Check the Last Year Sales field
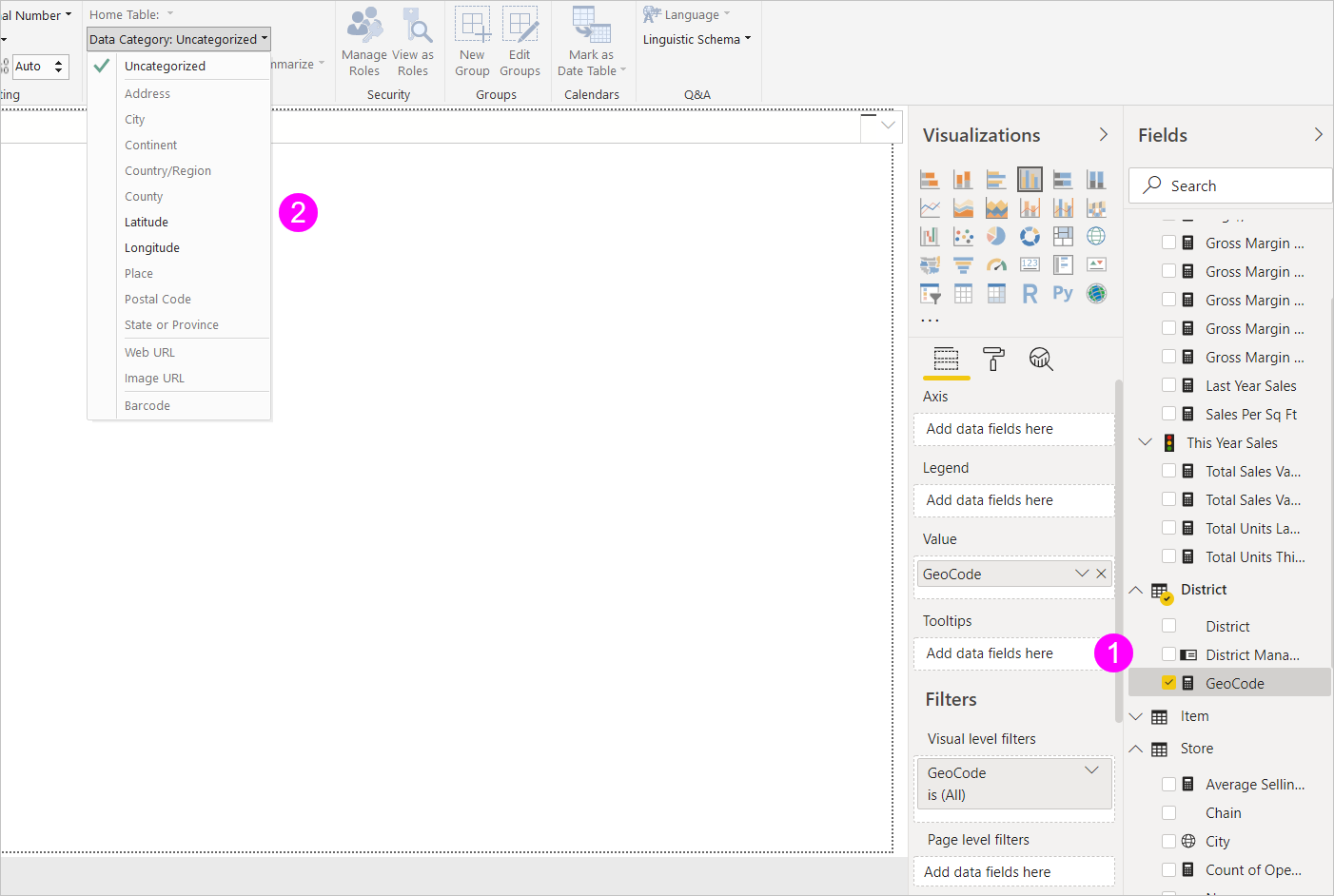The image size is (1334, 896). 1168,385
